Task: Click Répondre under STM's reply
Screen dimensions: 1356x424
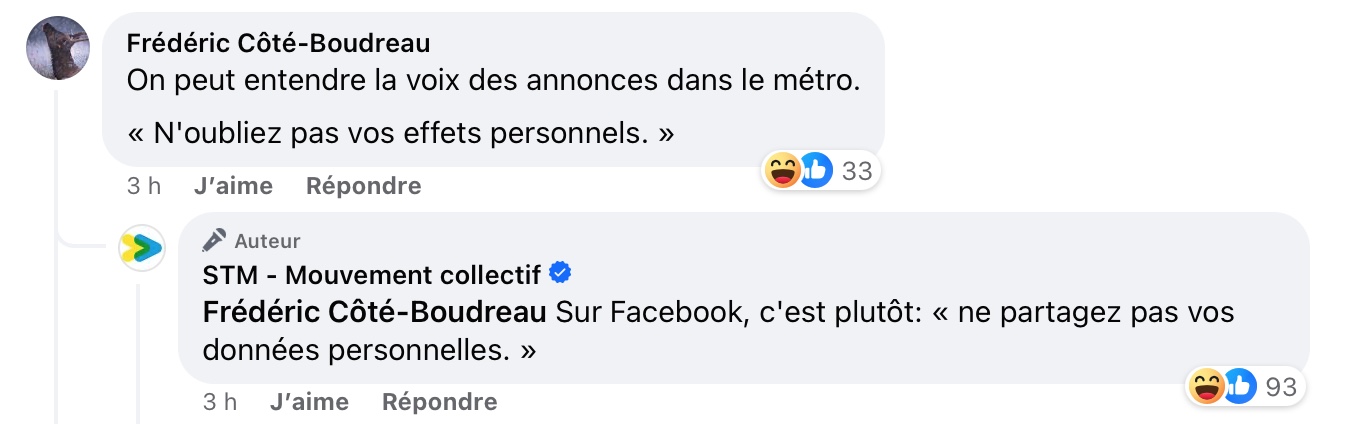Action: pos(439,402)
